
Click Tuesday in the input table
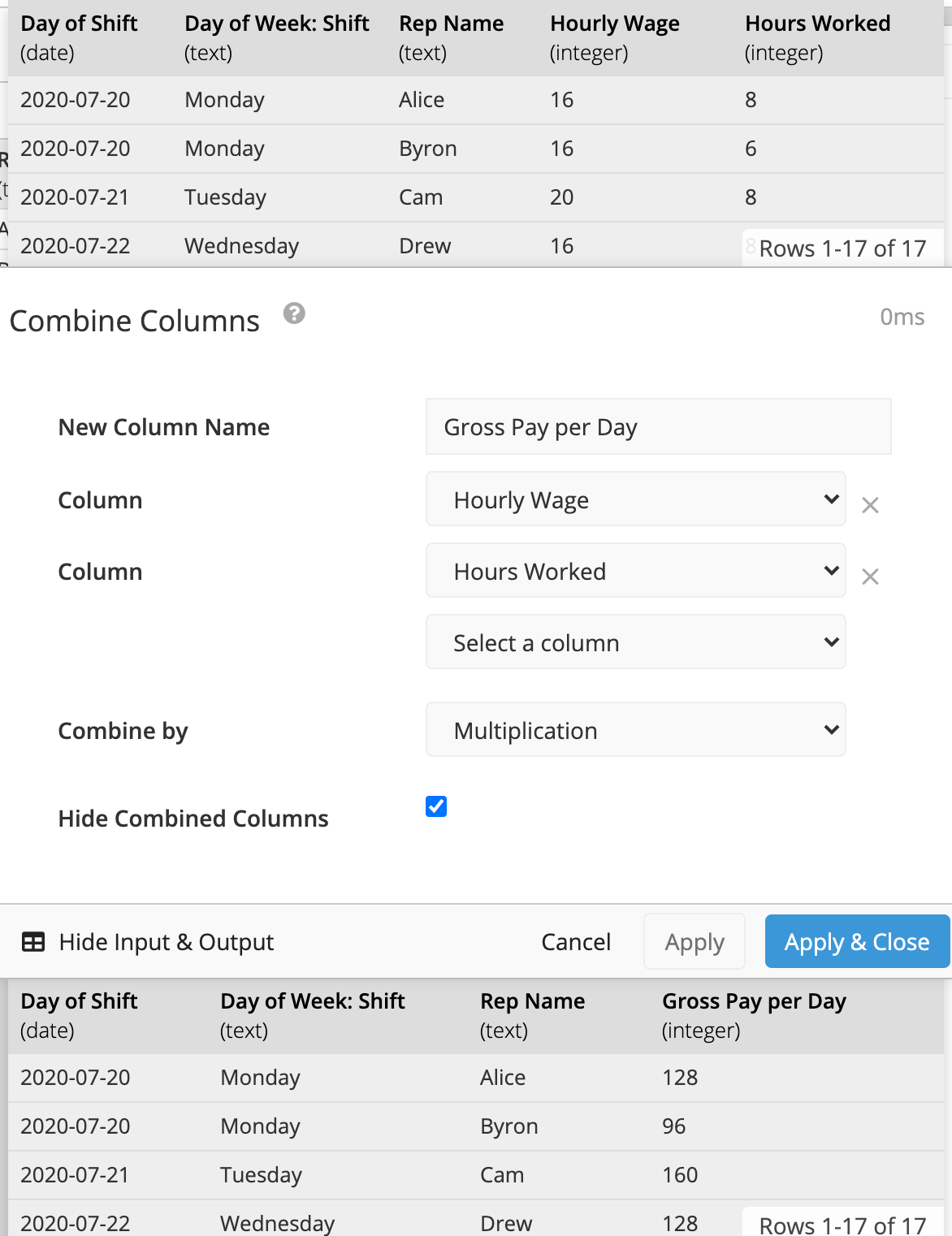tap(225, 197)
